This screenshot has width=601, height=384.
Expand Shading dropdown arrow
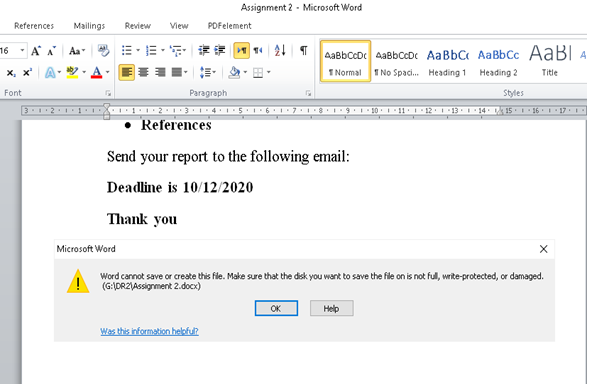click(245, 72)
